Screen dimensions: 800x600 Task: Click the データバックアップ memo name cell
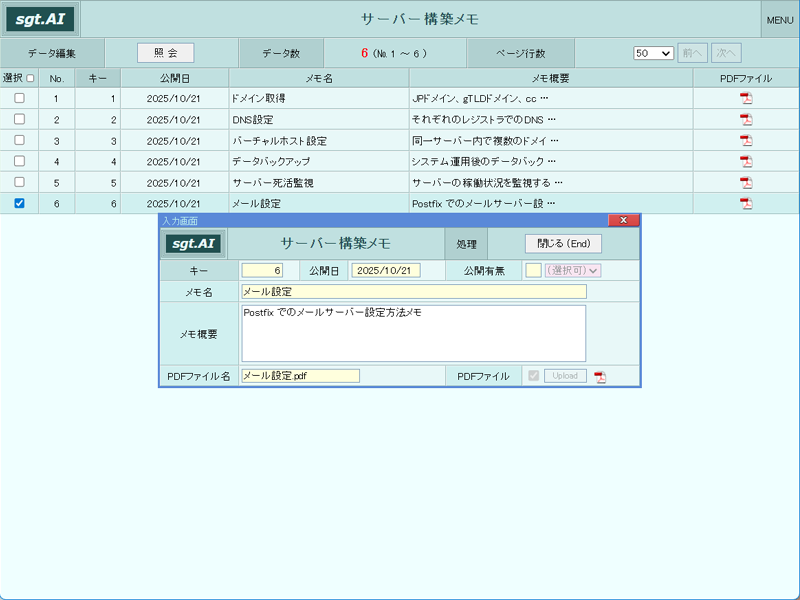(319, 162)
